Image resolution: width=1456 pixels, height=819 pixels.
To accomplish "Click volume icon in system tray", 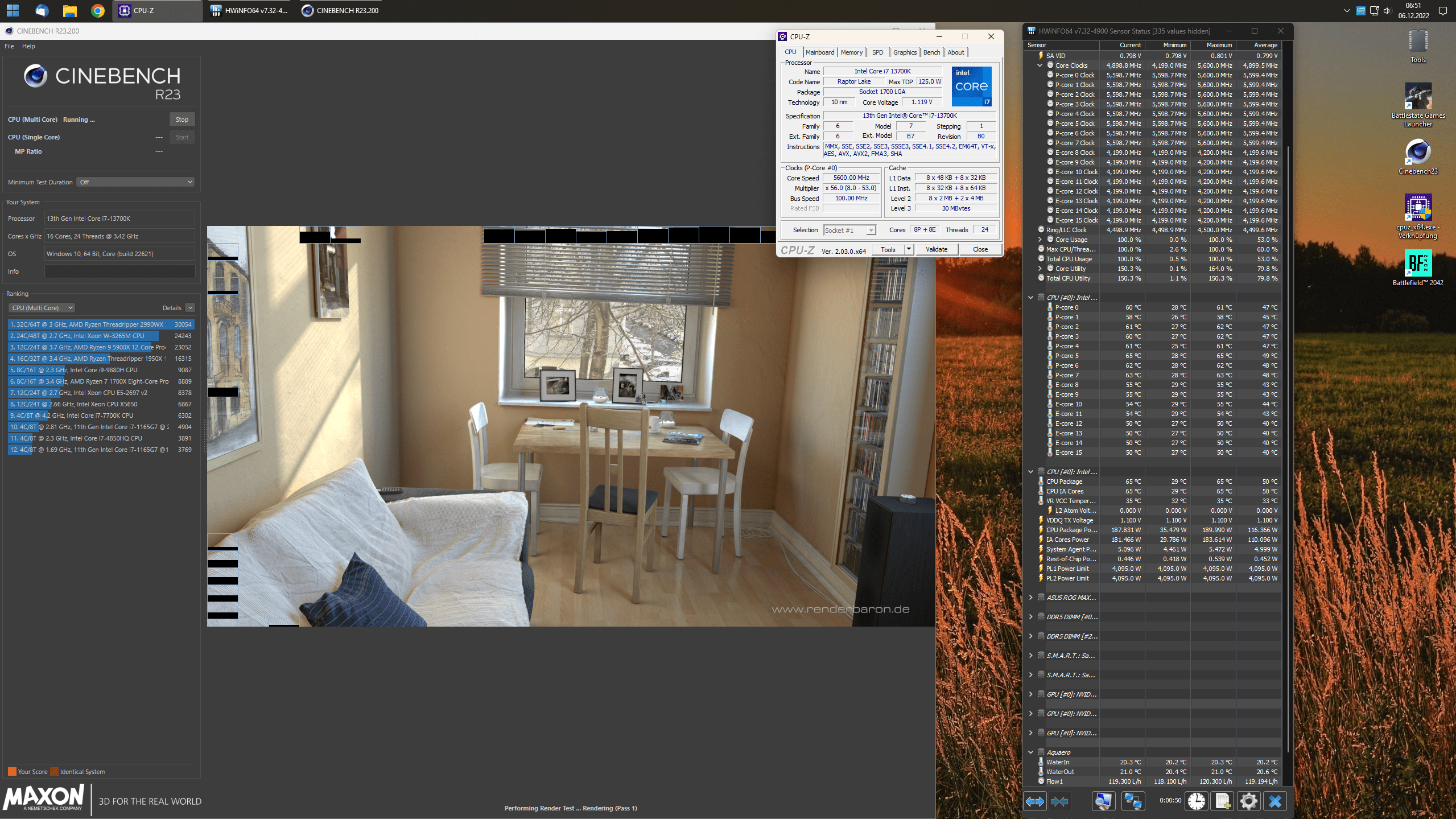I will tap(1387, 10).
